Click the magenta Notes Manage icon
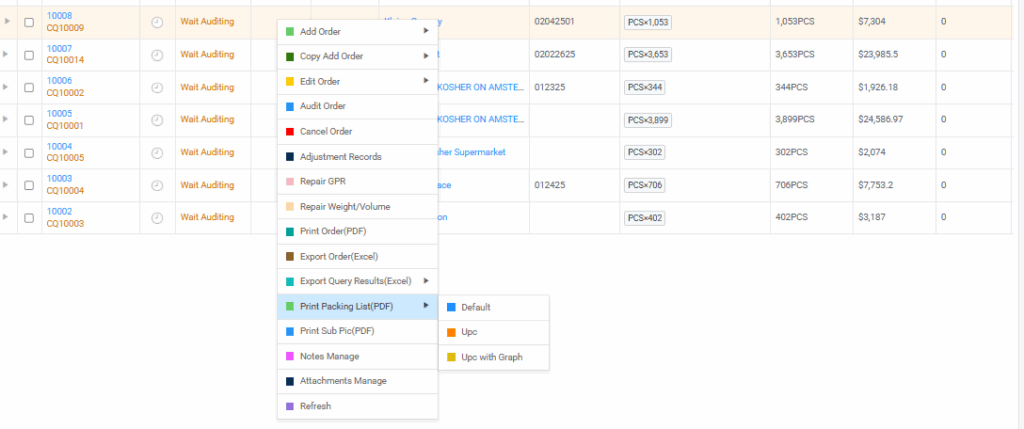This screenshot has width=1024, height=429. 290,356
